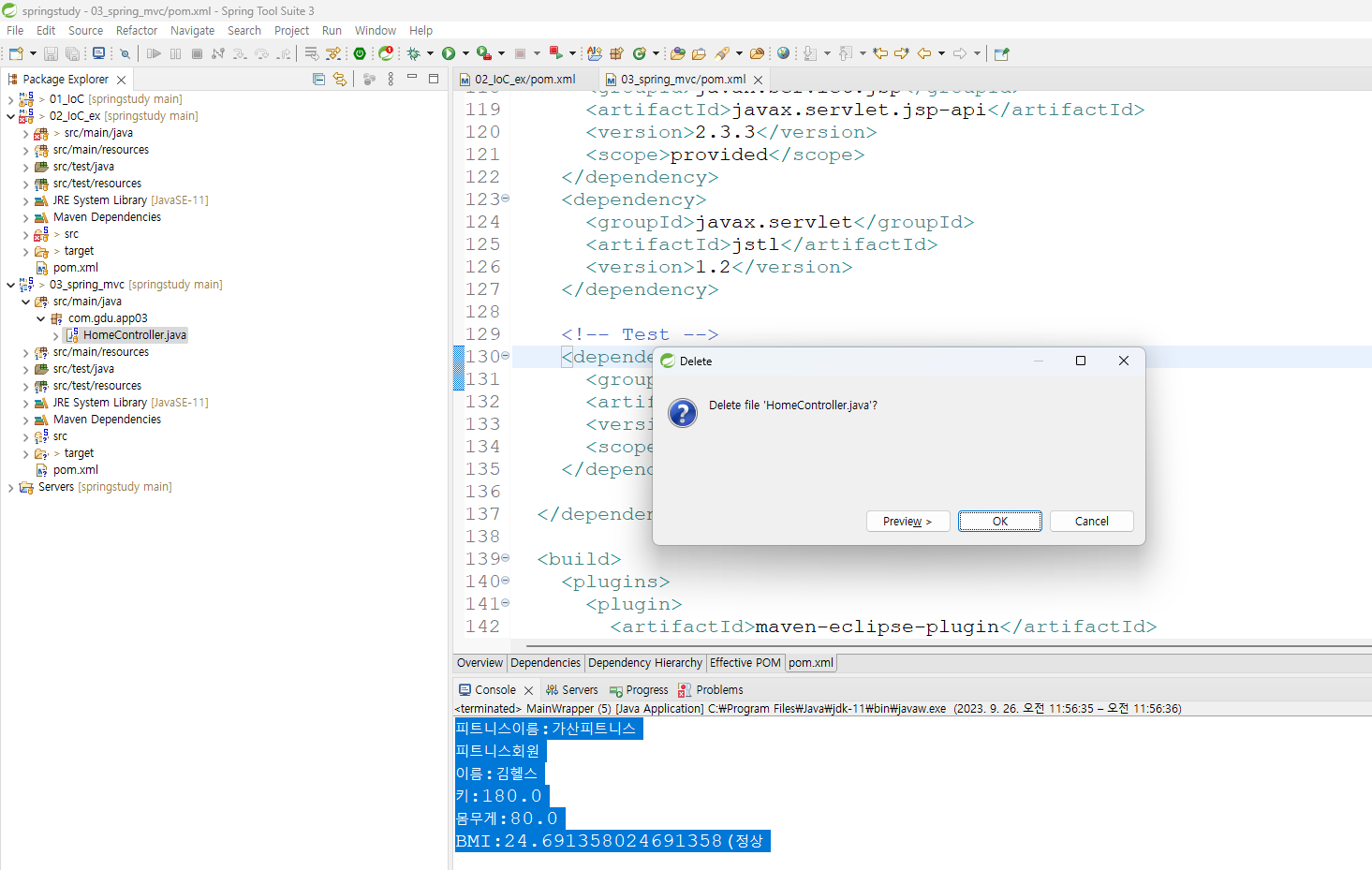Close the Package Explorer view
This screenshot has width=1372, height=870.
121,80
